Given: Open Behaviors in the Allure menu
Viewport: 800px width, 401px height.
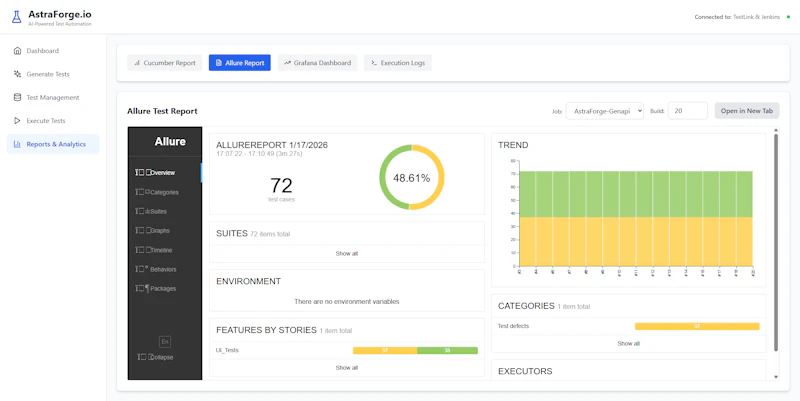Looking at the screenshot, I should (165, 269).
